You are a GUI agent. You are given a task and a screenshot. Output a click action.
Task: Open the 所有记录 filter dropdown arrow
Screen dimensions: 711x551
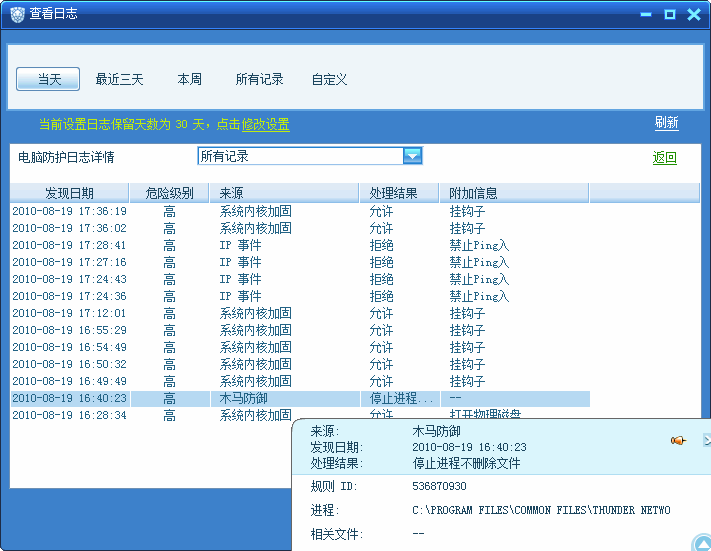pyautogui.click(x=412, y=156)
